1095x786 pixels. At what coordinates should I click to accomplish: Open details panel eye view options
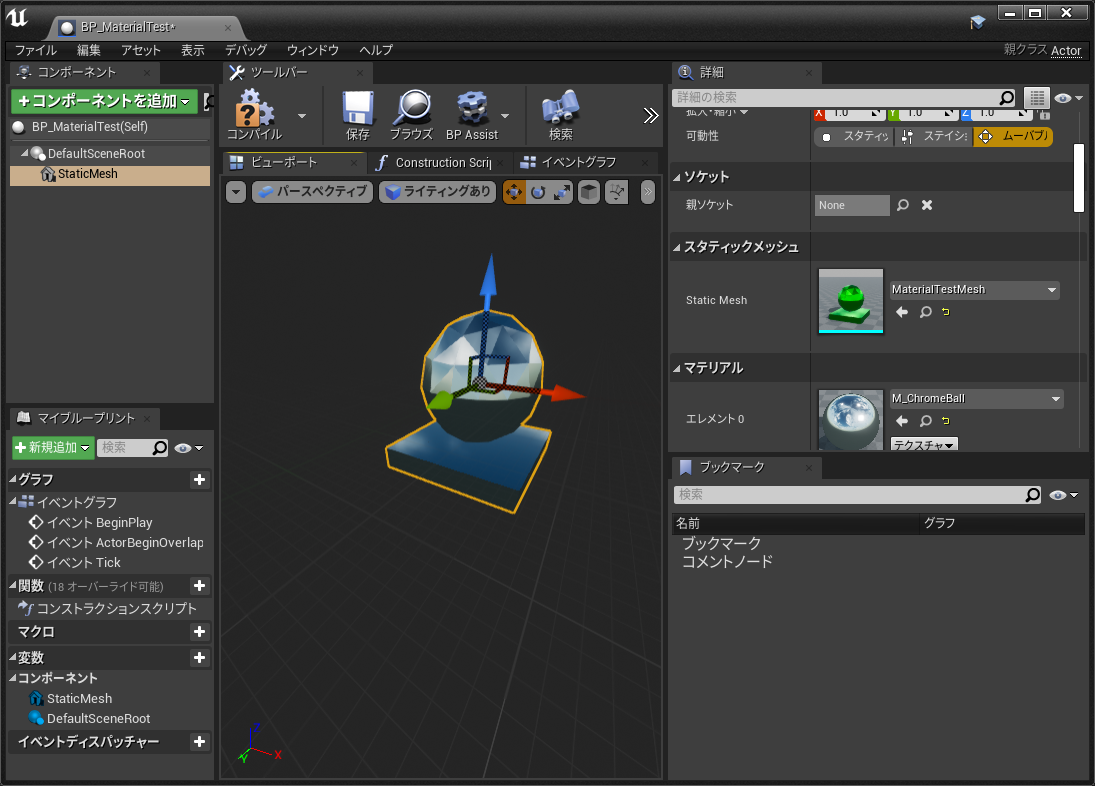point(1068,98)
